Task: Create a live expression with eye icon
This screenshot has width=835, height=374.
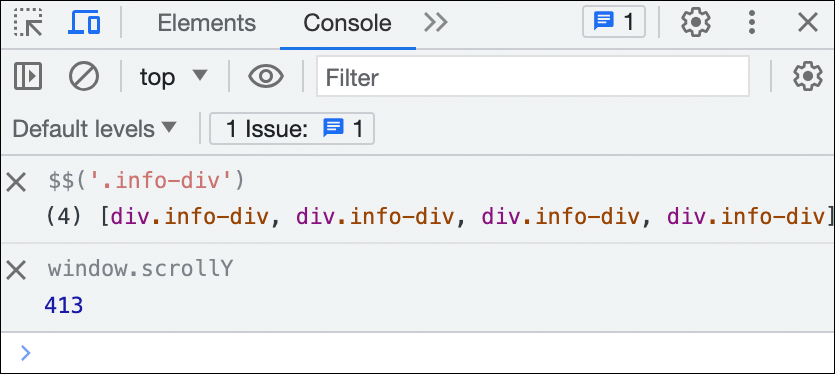Action: click(x=266, y=77)
